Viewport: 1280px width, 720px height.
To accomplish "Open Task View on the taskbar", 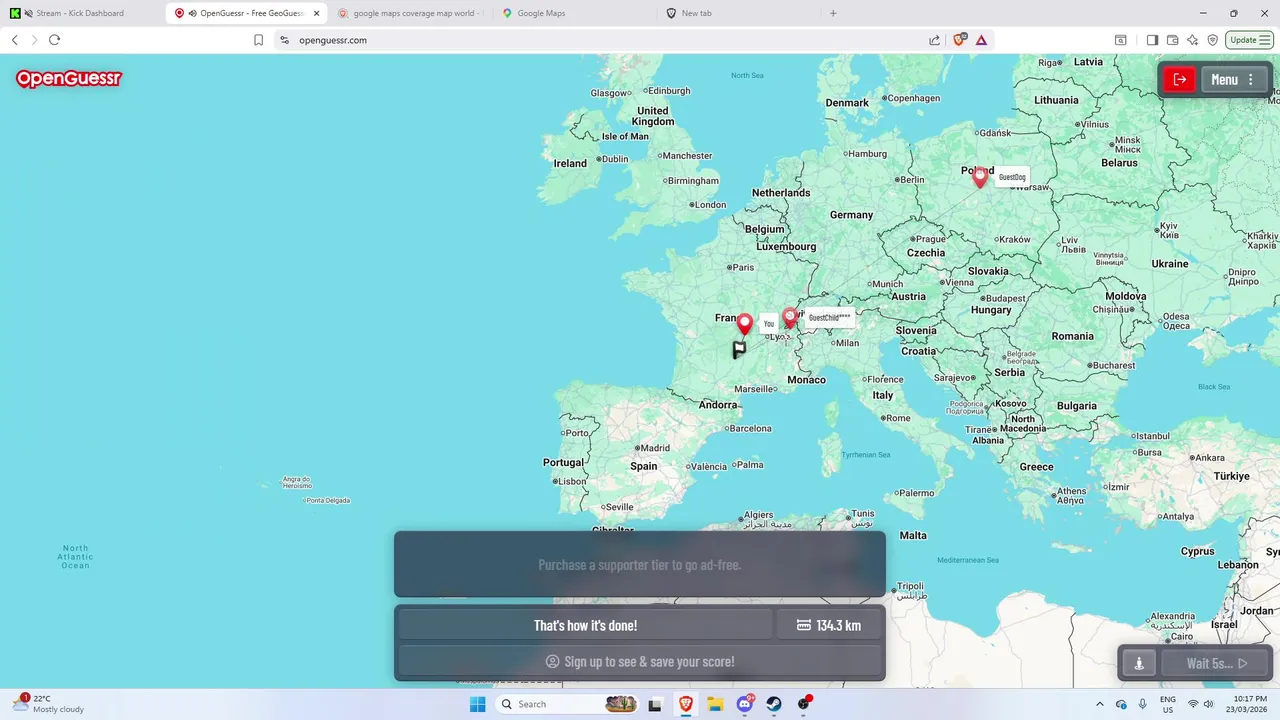I will (x=655, y=704).
